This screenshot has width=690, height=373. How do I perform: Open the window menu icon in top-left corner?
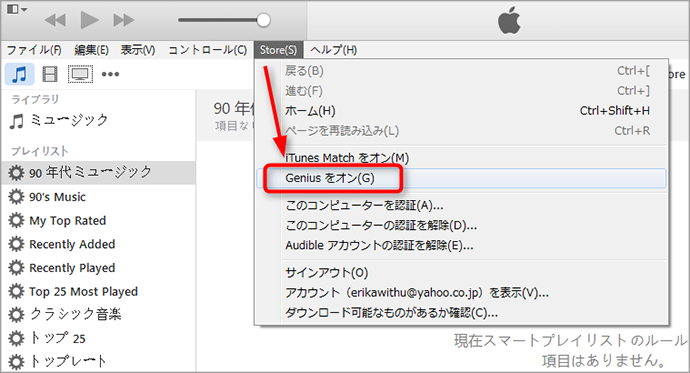[x=17, y=9]
